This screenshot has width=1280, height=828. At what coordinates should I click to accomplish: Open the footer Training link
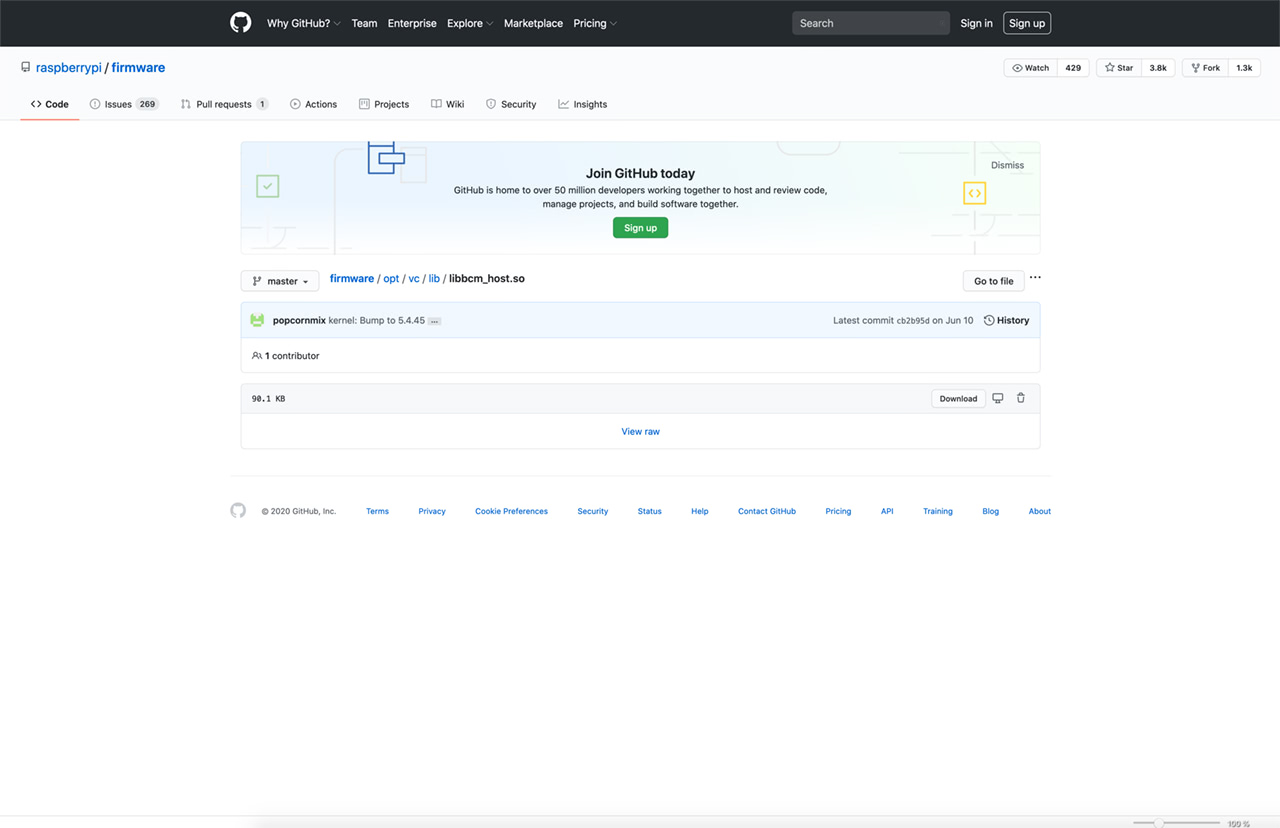[937, 511]
